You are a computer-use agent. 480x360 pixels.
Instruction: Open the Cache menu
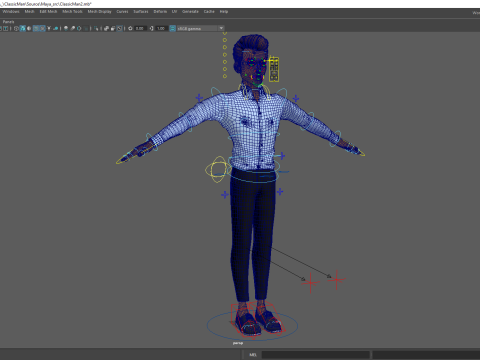click(209, 11)
